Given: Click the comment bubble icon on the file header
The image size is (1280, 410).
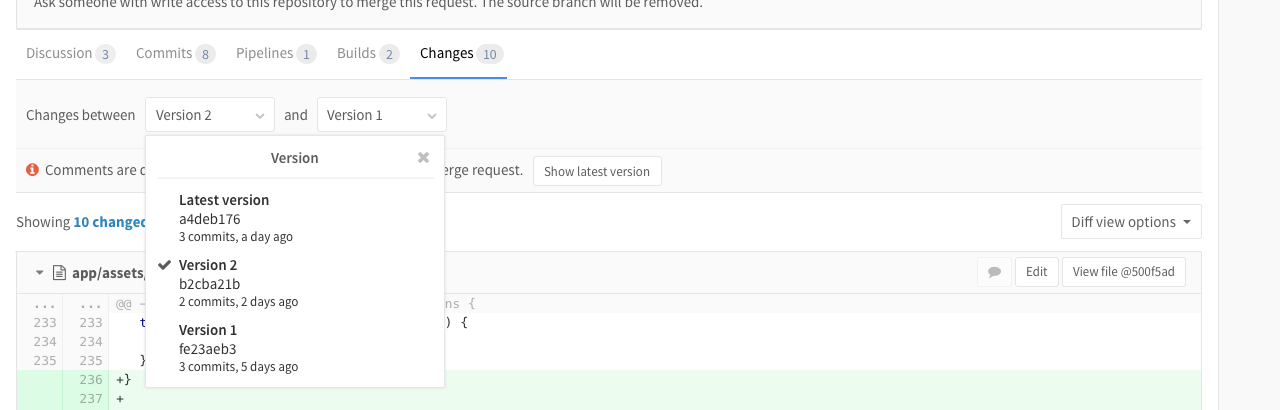Looking at the screenshot, I should [994, 272].
